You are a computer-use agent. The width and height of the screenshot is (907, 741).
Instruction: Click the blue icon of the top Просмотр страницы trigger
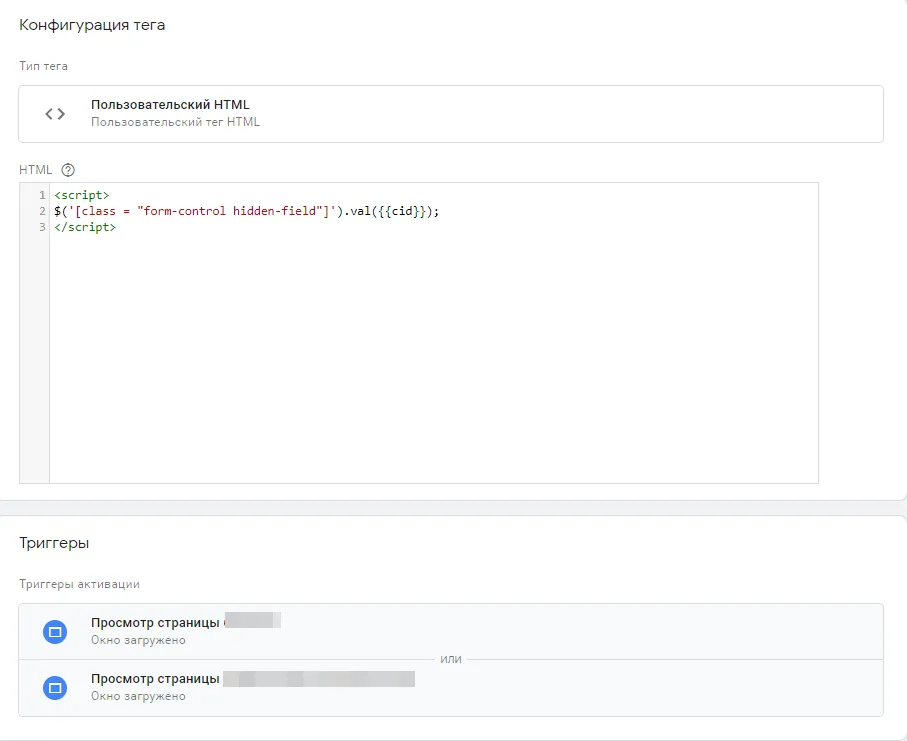[56, 632]
